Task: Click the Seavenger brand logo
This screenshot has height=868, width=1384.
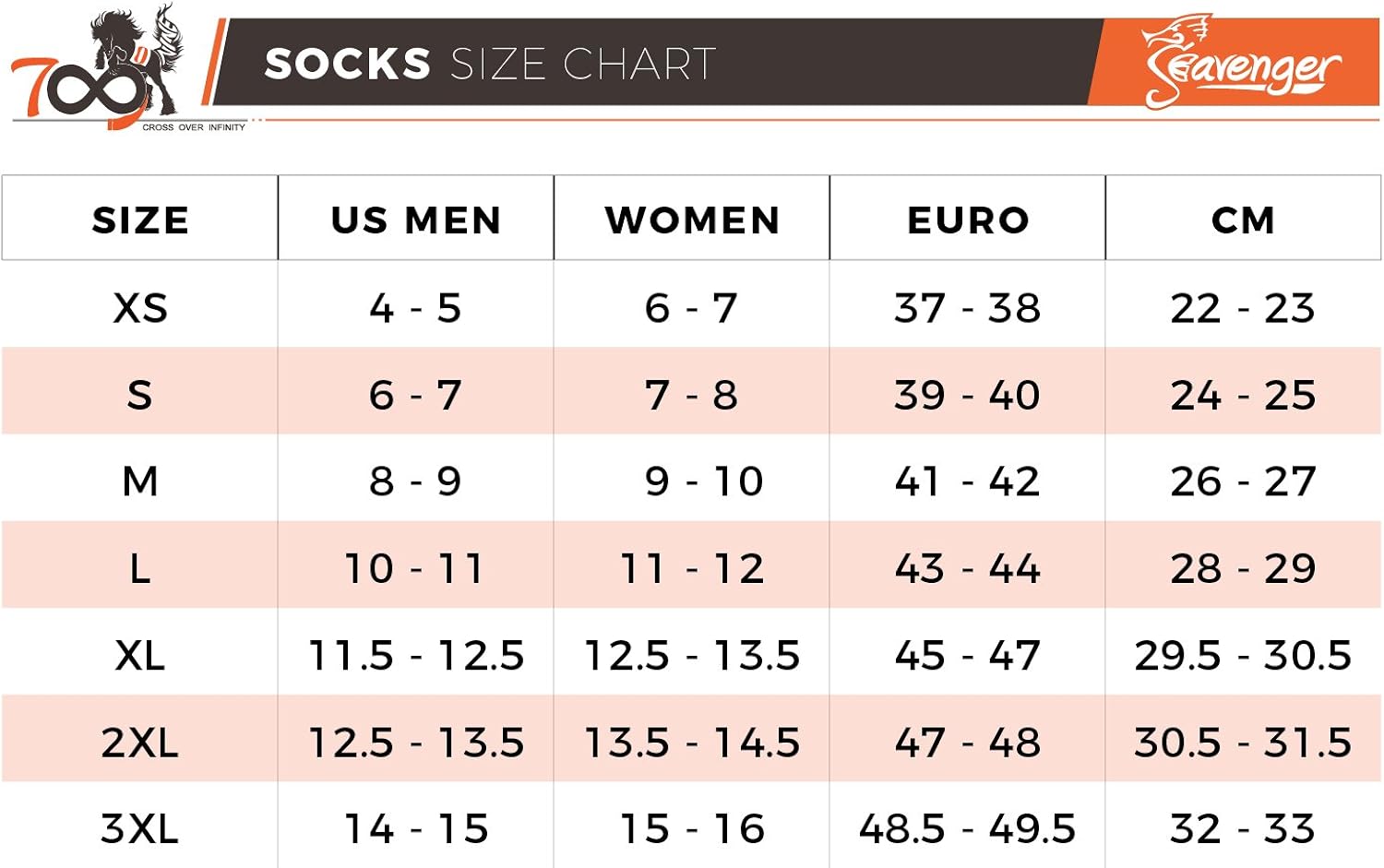Action: pyautogui.click(x=1239, y=65)
